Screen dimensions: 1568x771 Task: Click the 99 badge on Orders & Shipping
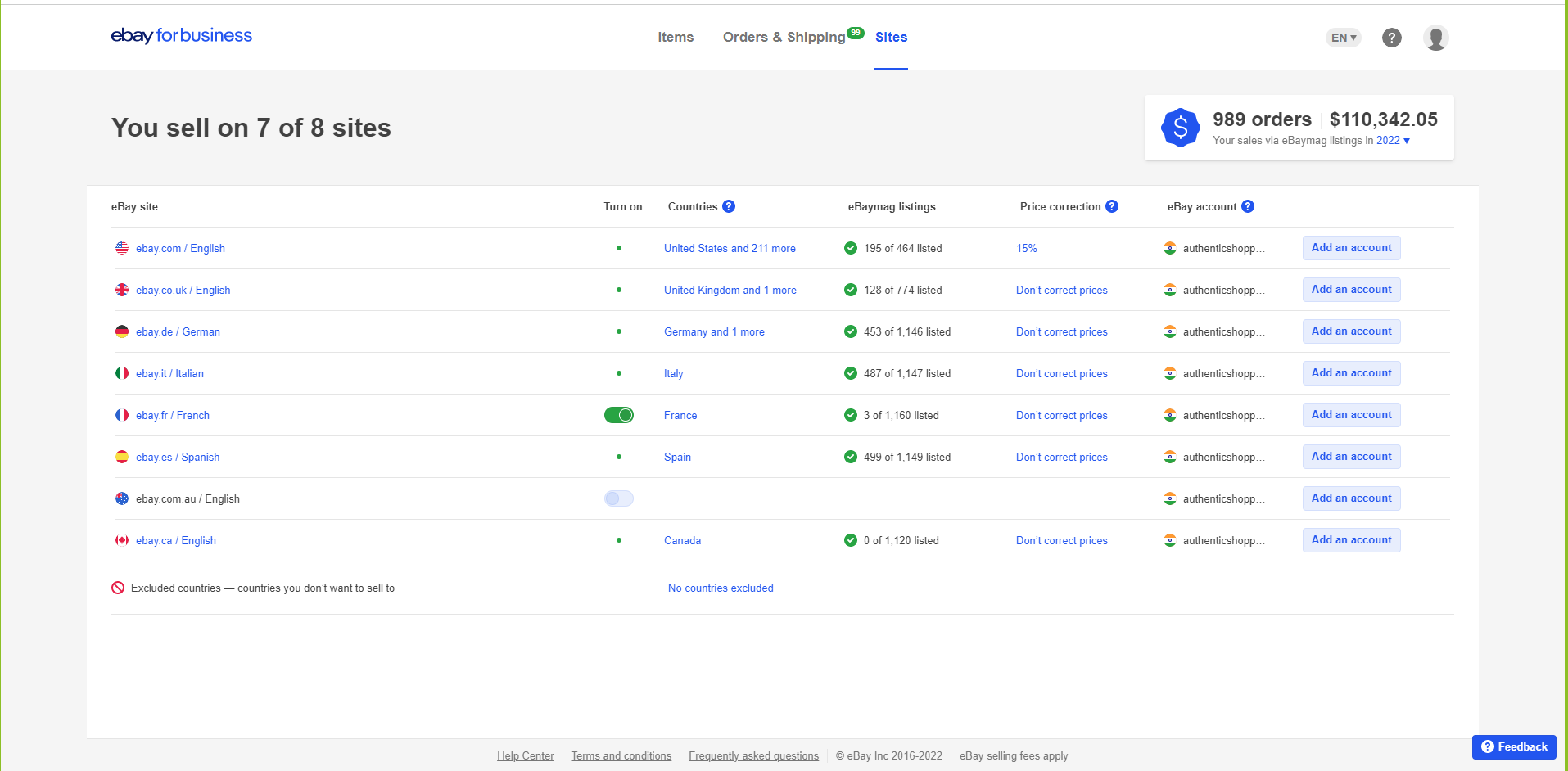[856, 33]
